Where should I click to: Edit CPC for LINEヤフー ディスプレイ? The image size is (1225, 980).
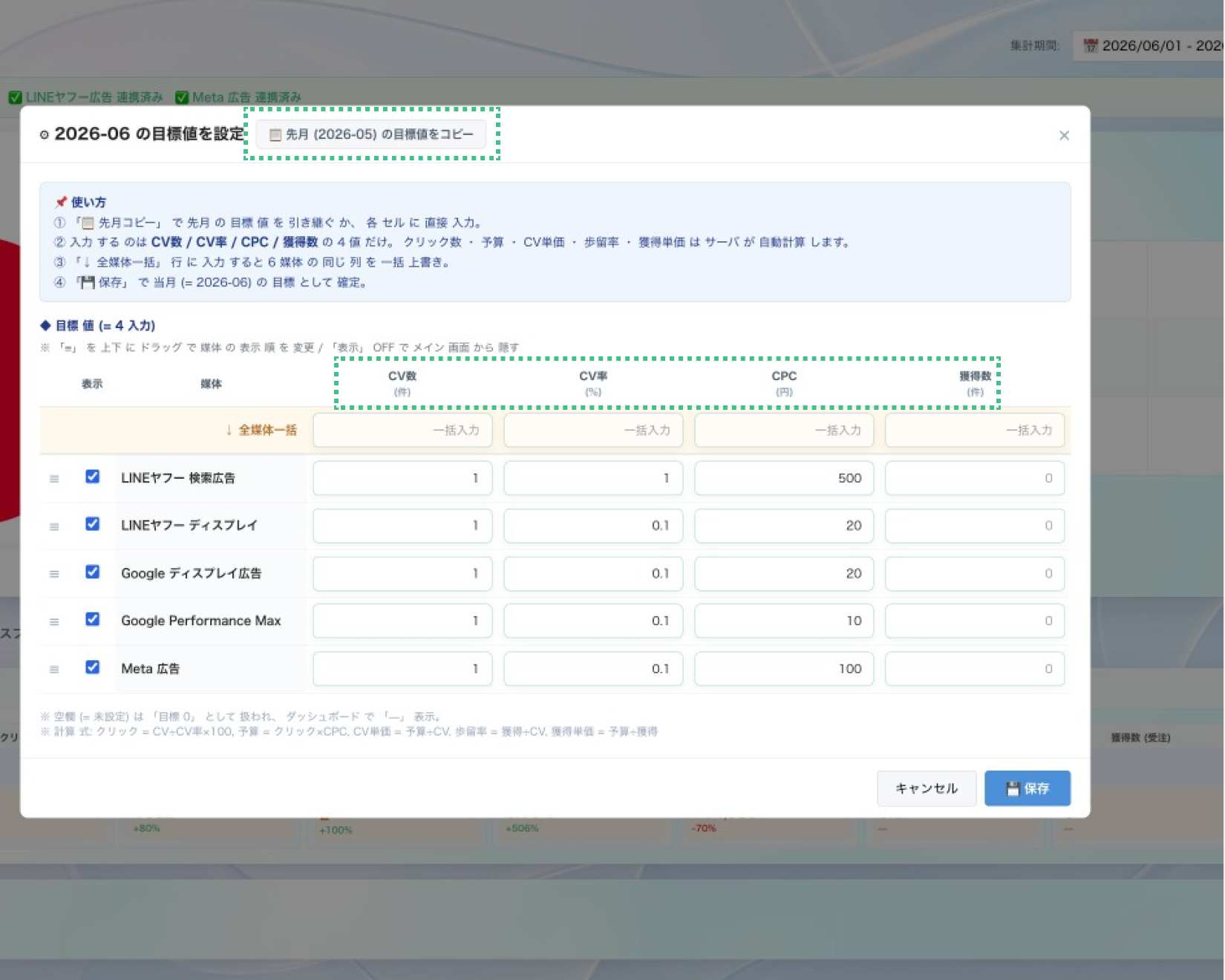(x=784, y=526)
